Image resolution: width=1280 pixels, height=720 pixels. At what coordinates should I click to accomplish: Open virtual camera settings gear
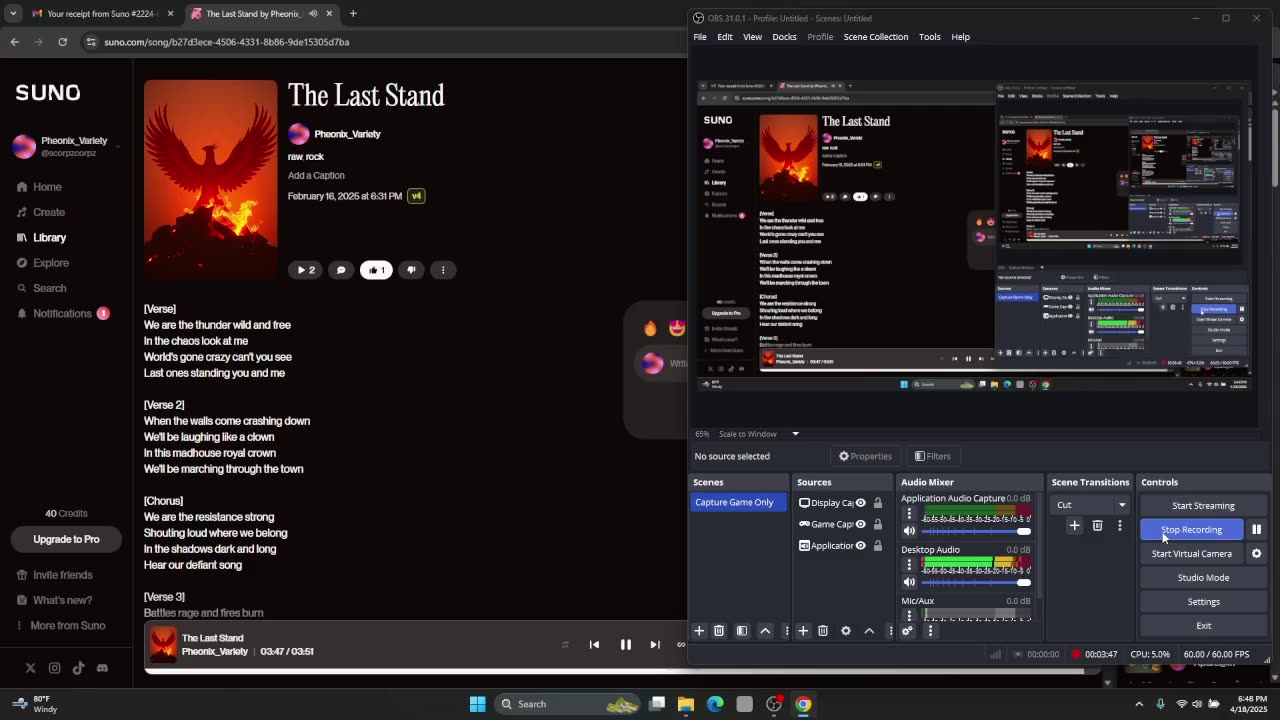[x=1256, y=554]
